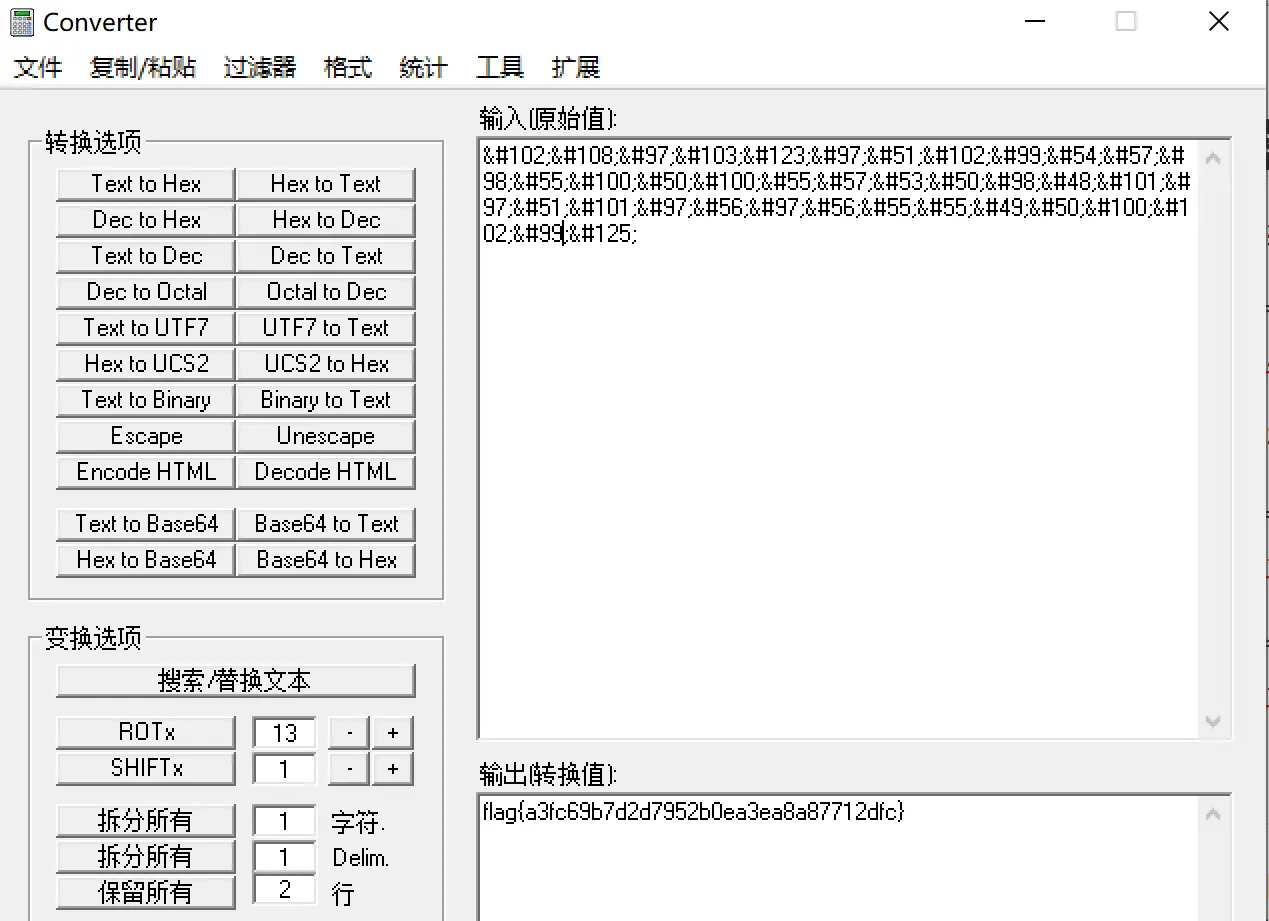Apply the Unescape transformation
The height and width of the screenshot is (921, 1269).
(x=326, y=435)
